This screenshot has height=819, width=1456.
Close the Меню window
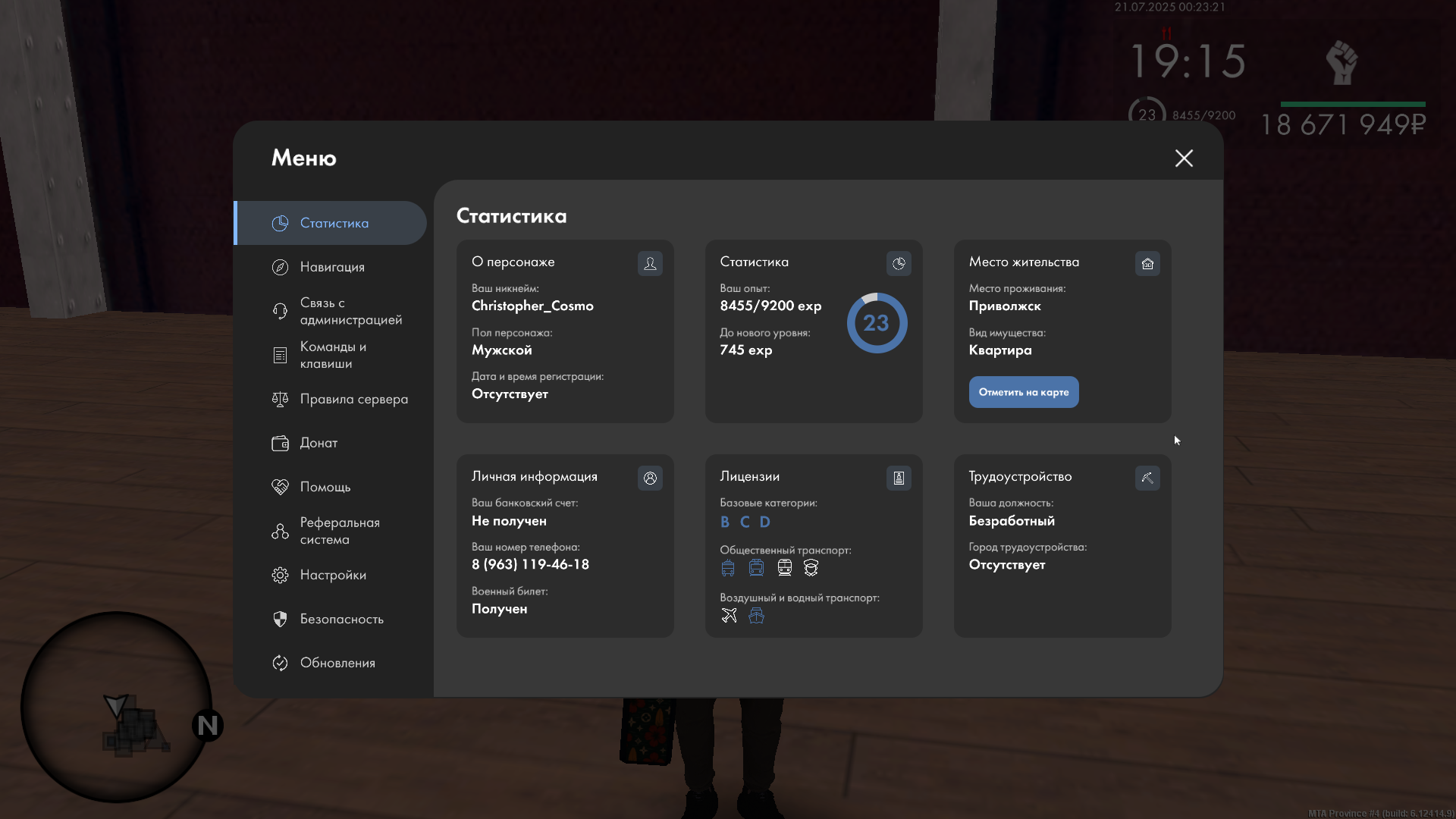point(1184,158)
